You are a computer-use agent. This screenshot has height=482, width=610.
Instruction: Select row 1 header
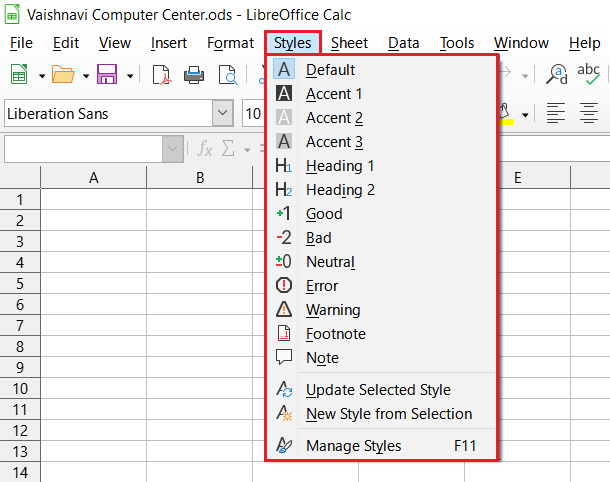[20, 200]
